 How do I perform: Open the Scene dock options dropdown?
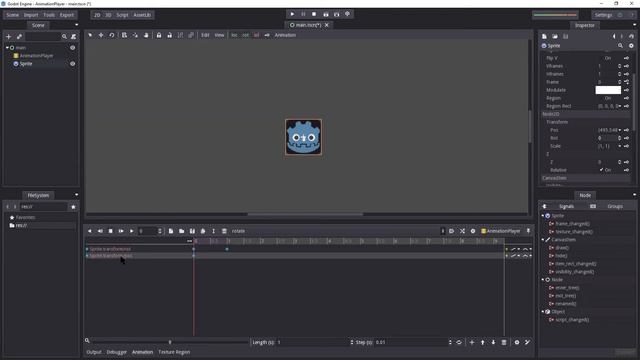tap(76, 25)
